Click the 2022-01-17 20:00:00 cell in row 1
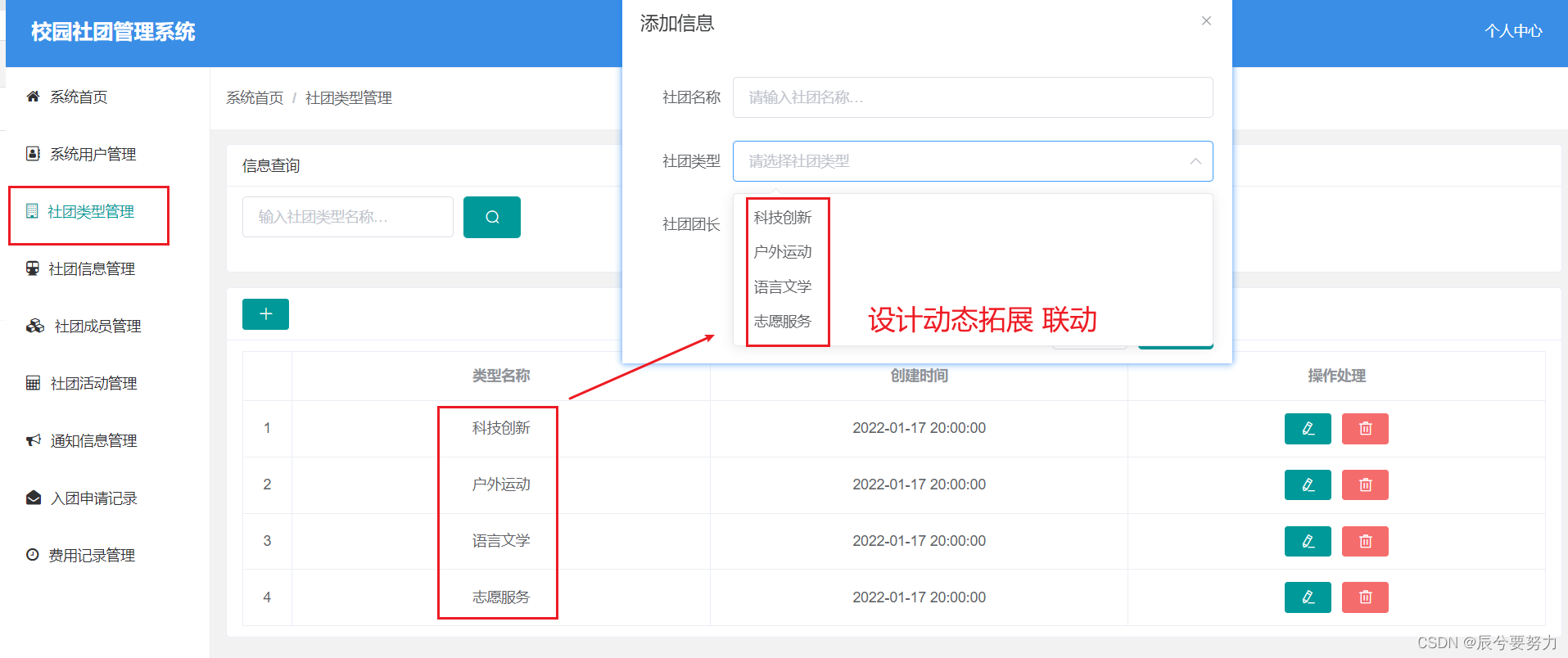1568x658 pixels. point(919,428)
